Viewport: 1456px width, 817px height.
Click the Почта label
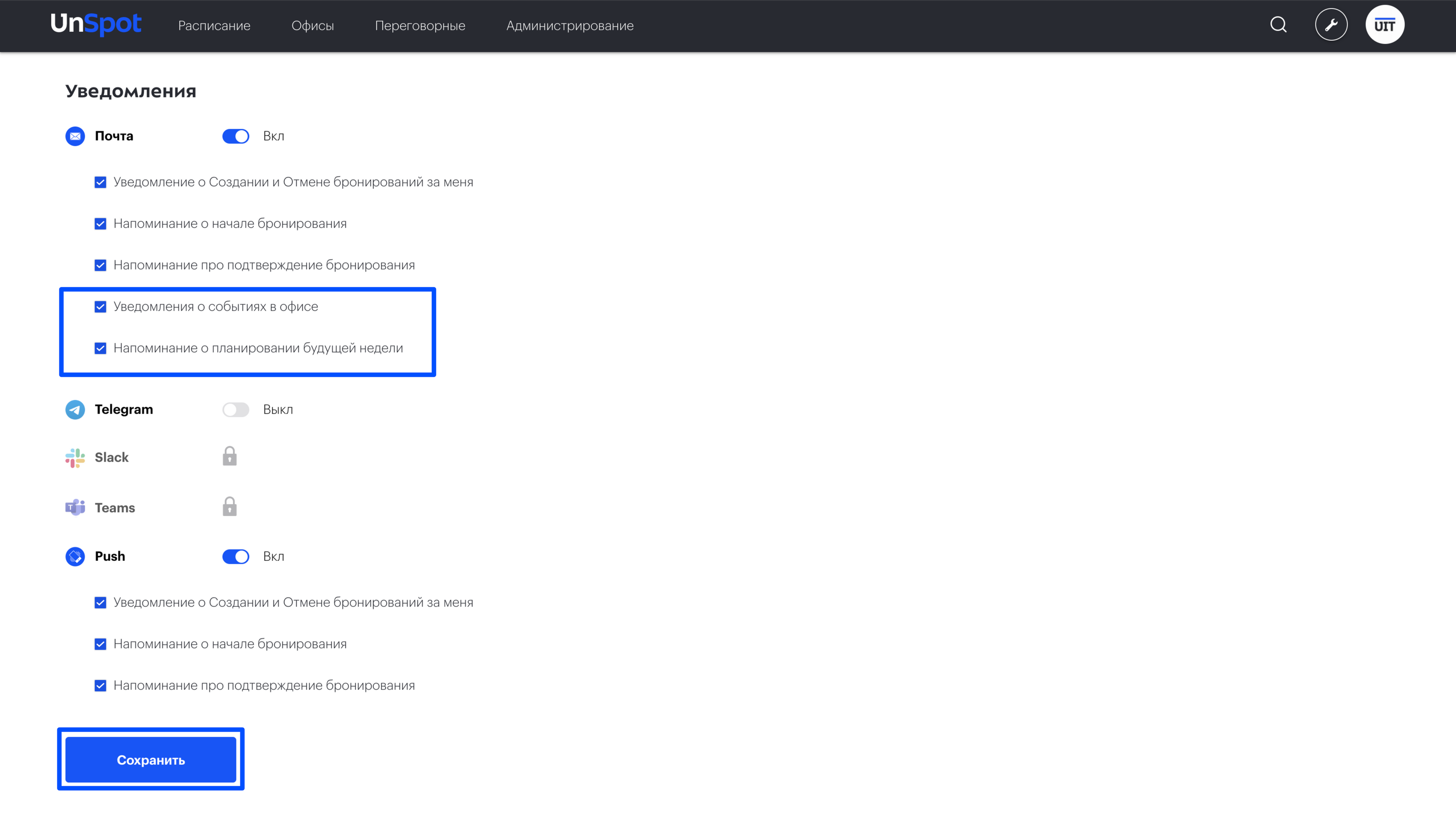tap(114, 136)
